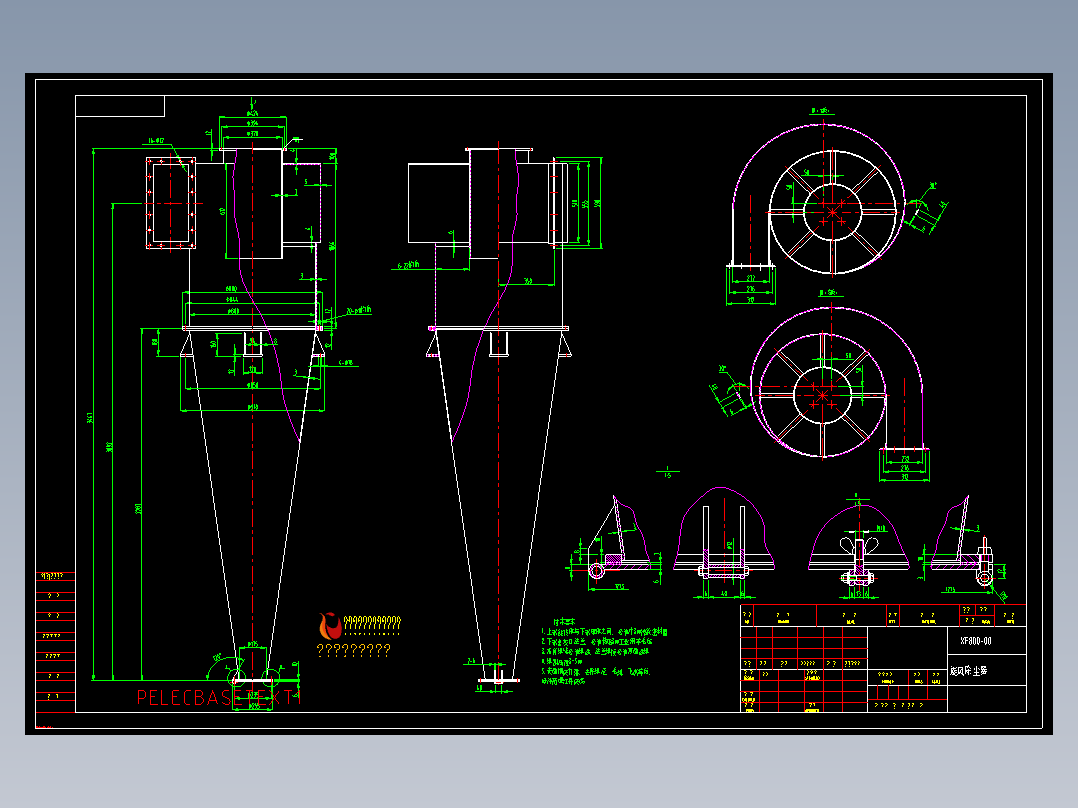Click the orange flame logo
The image size is (1078, 808).
pos(330,626)
